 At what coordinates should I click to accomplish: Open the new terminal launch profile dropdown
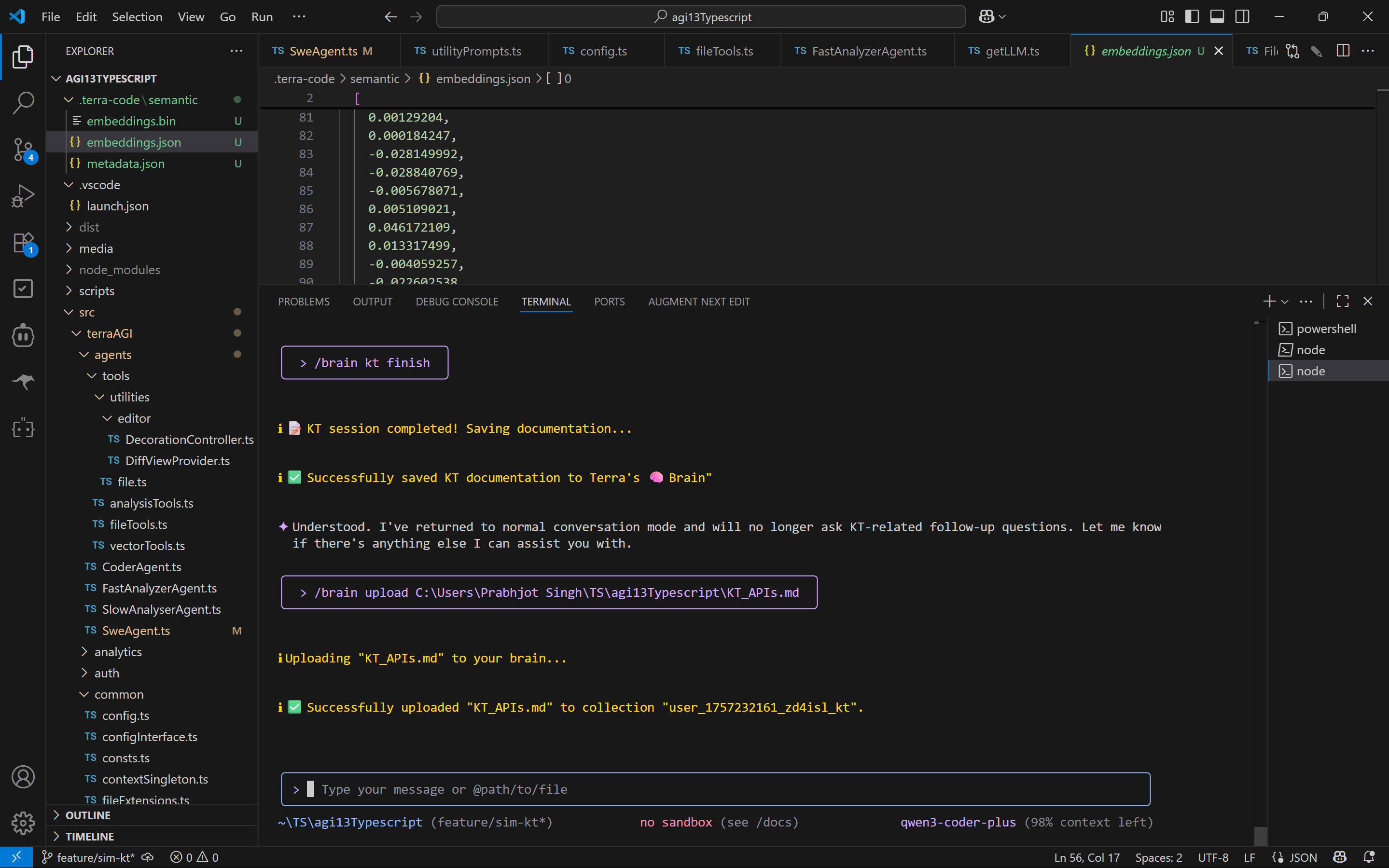click(x=1285, y=302)
